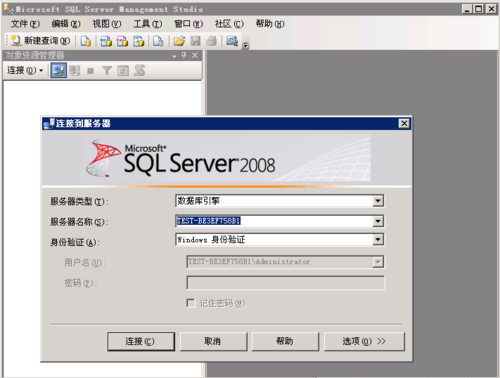This screenshot has height=378, width=500.
Task: Click the Windows 身份验证 combo box
Action: pyautogui.click(x=279, y=239)
